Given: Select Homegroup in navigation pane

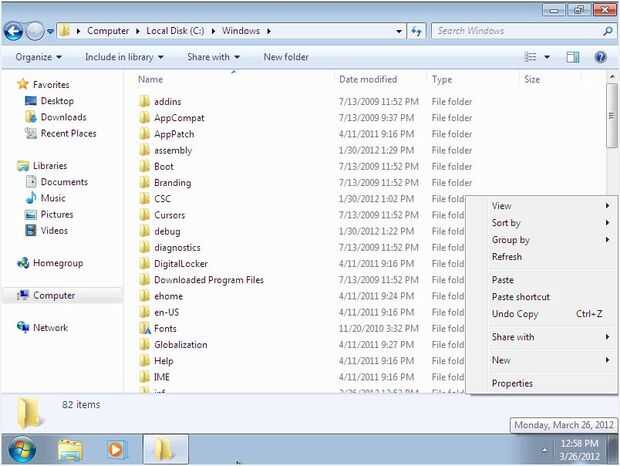Looking at the screenshot, I should click(x=58, y=263).
